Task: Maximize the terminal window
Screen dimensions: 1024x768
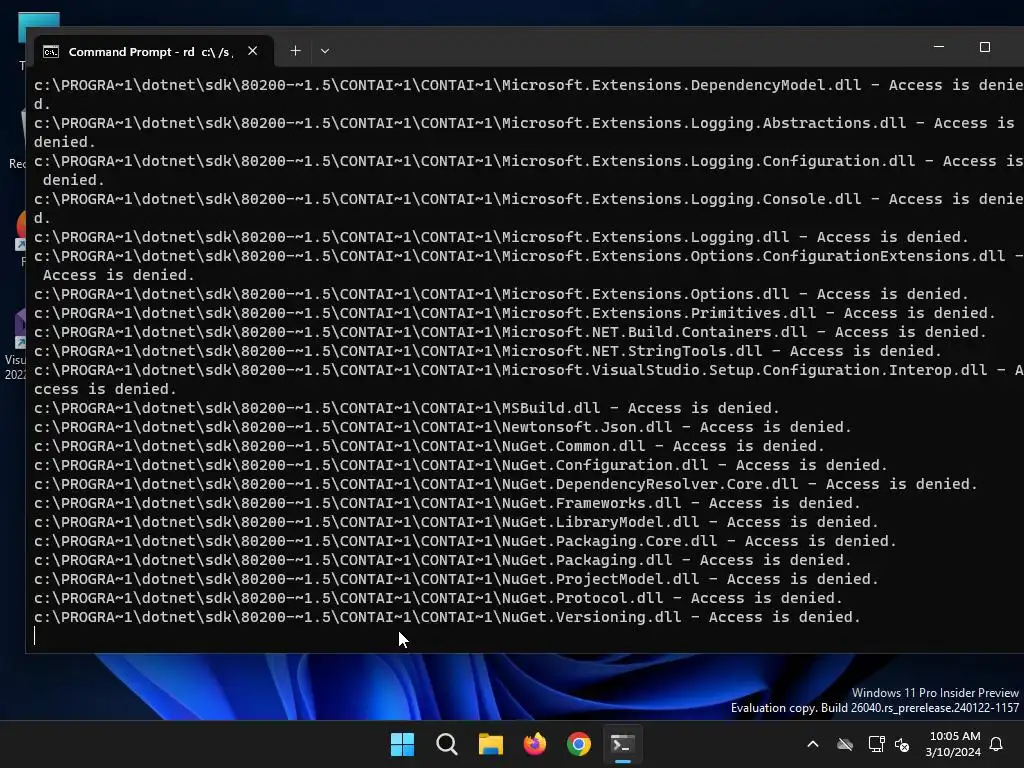Action: pos(985,47)
